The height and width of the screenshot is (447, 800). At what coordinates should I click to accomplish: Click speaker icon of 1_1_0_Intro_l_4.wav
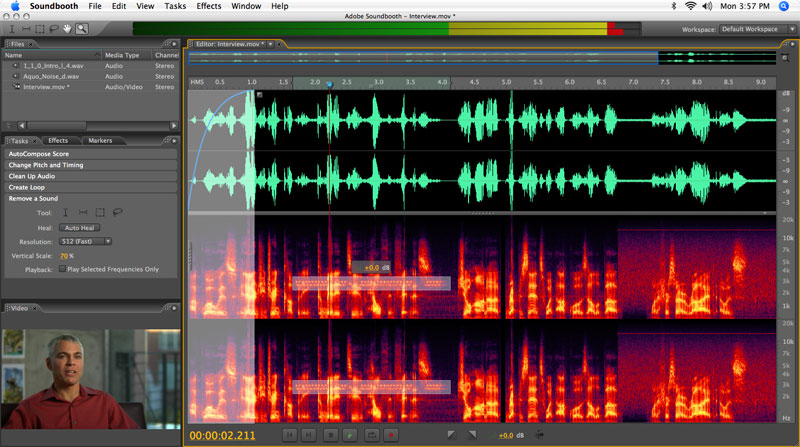(16, 66)
